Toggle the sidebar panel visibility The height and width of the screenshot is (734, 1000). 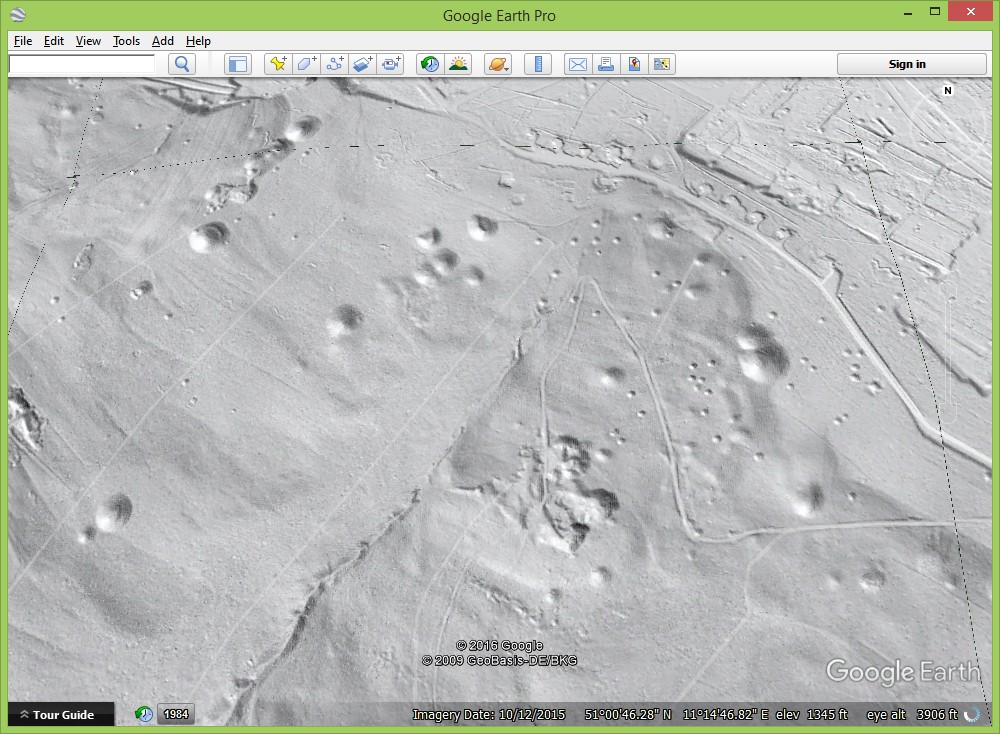[x=237, y=64]
